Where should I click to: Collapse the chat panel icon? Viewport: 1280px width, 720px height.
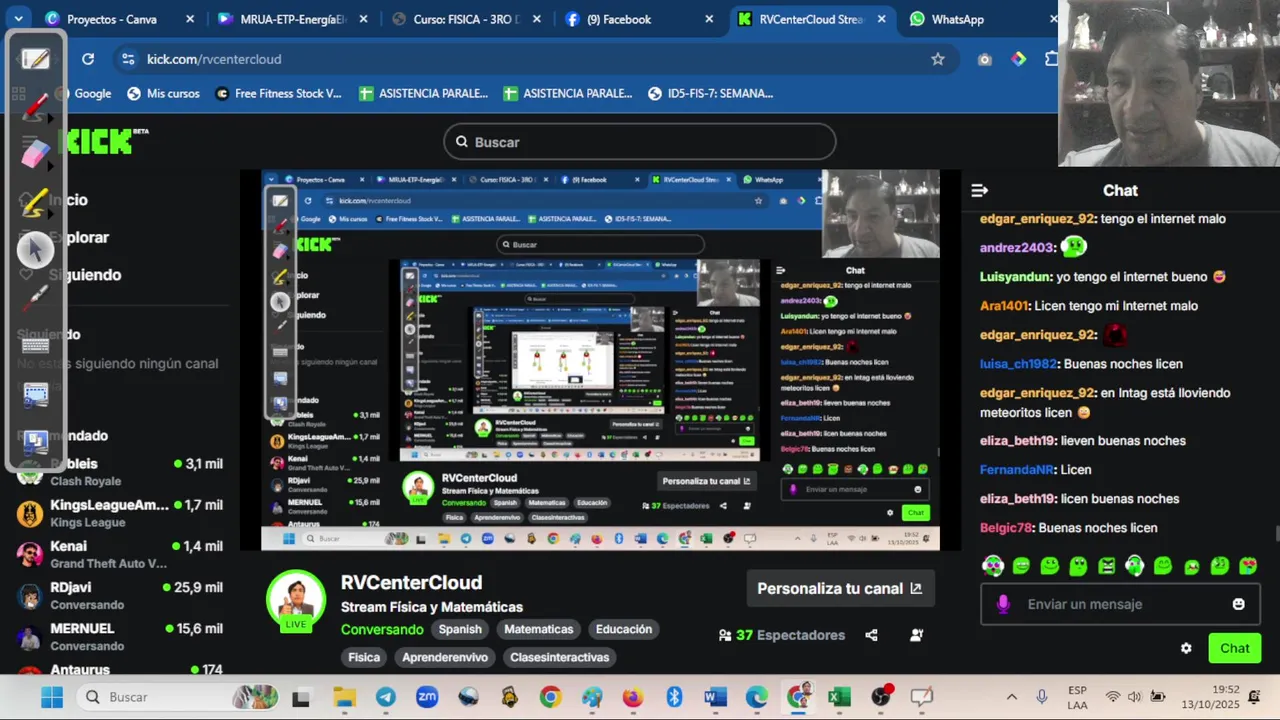(x=980, y=190)
